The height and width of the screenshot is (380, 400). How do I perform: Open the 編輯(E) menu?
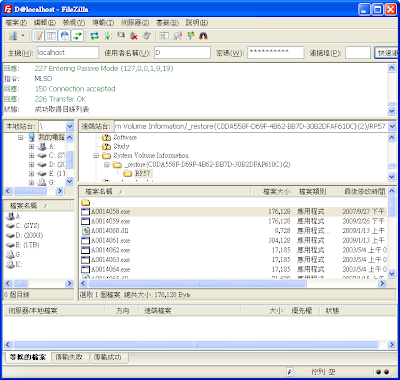tap(45, 23)
